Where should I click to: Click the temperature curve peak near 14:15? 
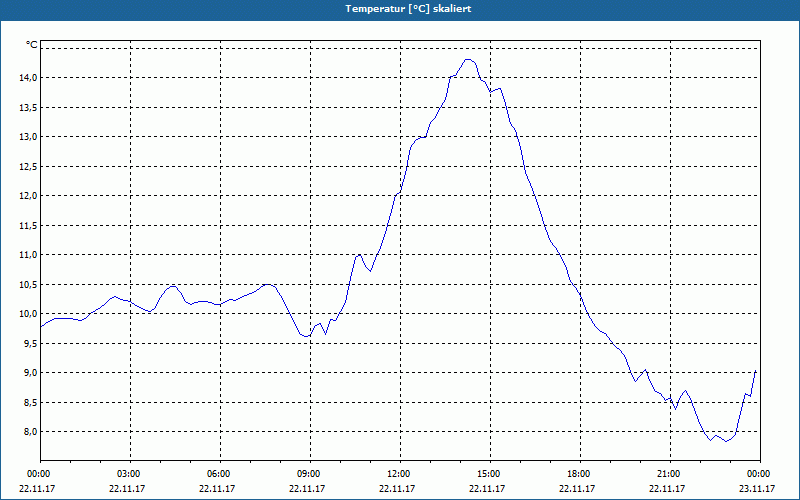[x=468, y=60]
